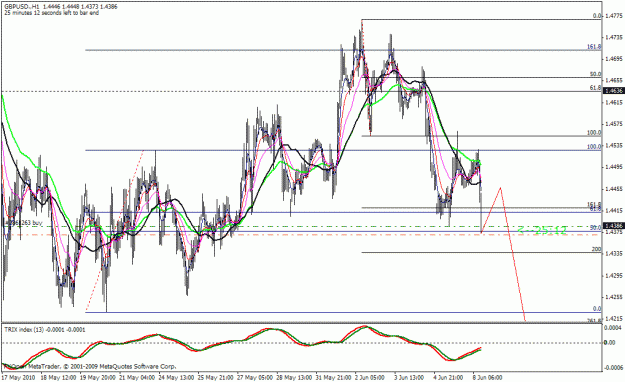The height and width of the screenshot is (382, 625).
Task: Click the 1.4575 price axis label
Action: [613, 124]
